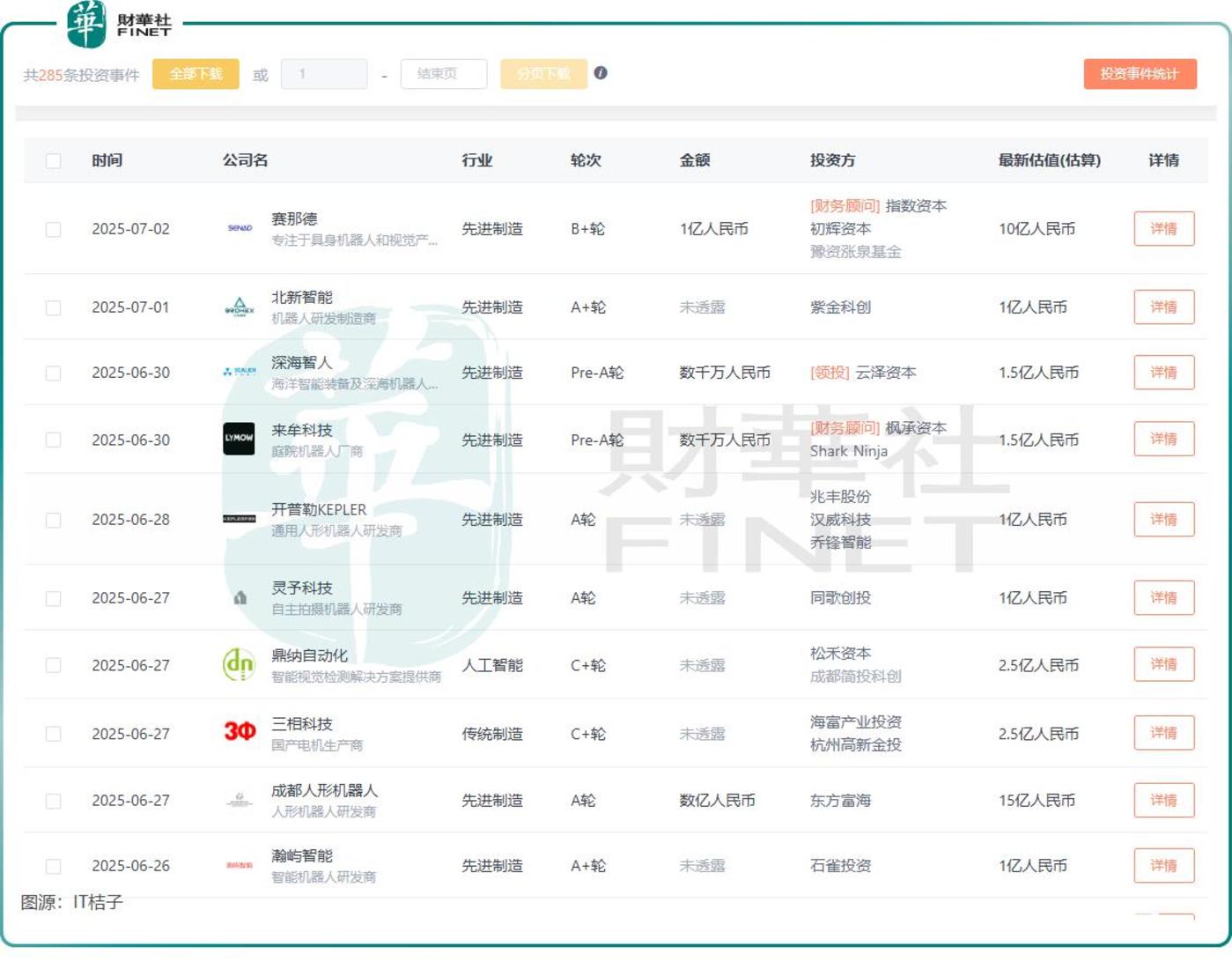Click the 云泽资本 investor link
1232x969 pixels.
pos(886,373)
